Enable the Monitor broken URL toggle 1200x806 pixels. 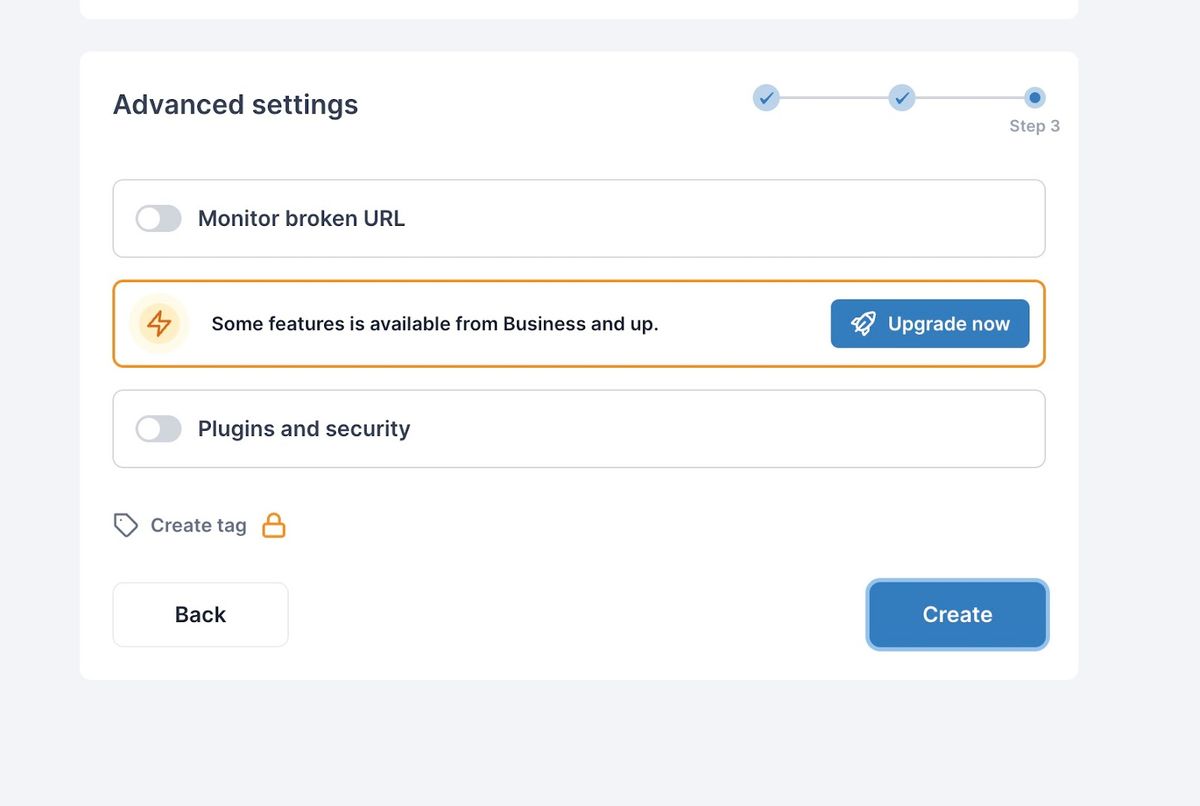159,219
